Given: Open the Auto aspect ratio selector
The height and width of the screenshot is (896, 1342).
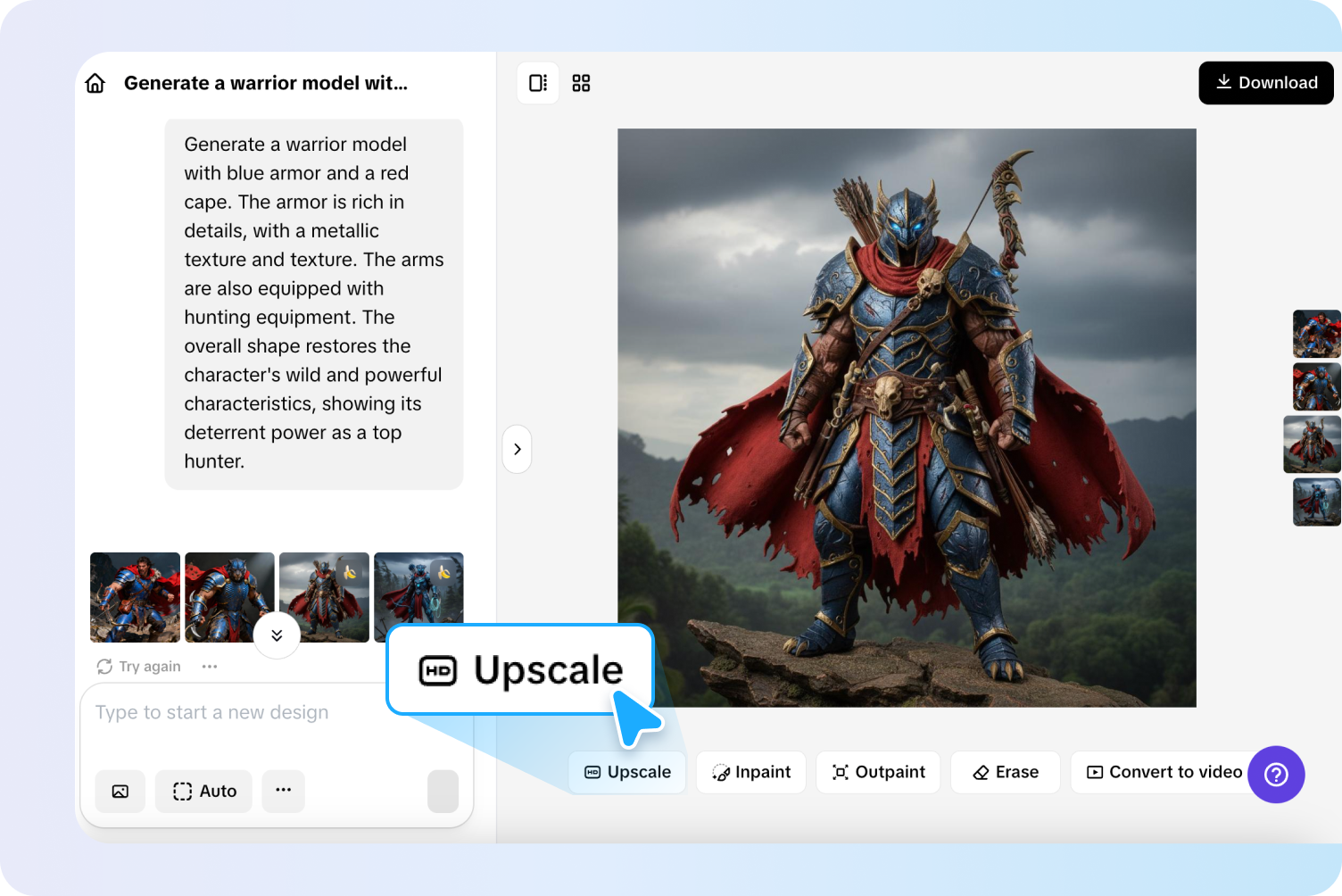Looking at the screenshot, I should click(x=204, y=792).
